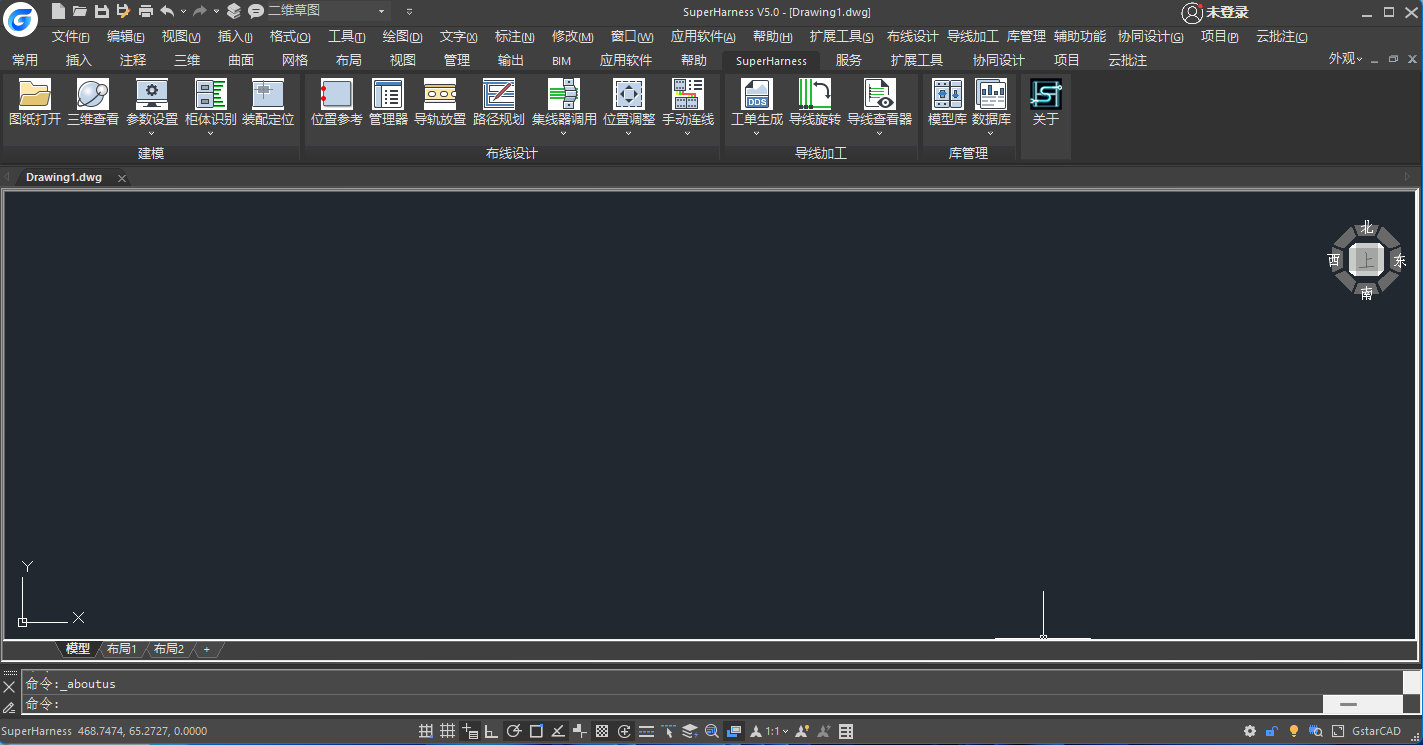
Task: Open quick access toolbar customize dropdown
Action: tap(410, 11)
